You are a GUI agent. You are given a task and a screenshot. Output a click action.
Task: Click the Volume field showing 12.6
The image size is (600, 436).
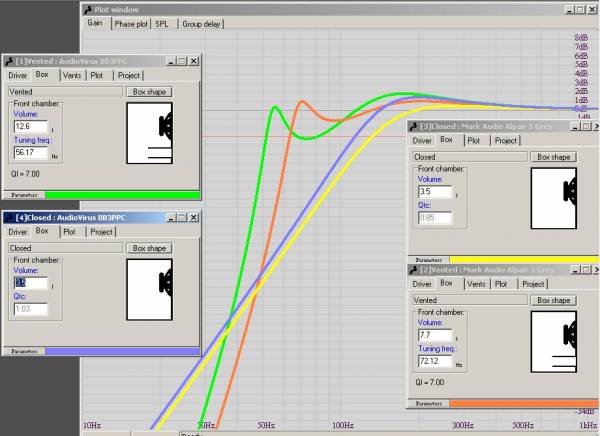click(x=31, y=126)
